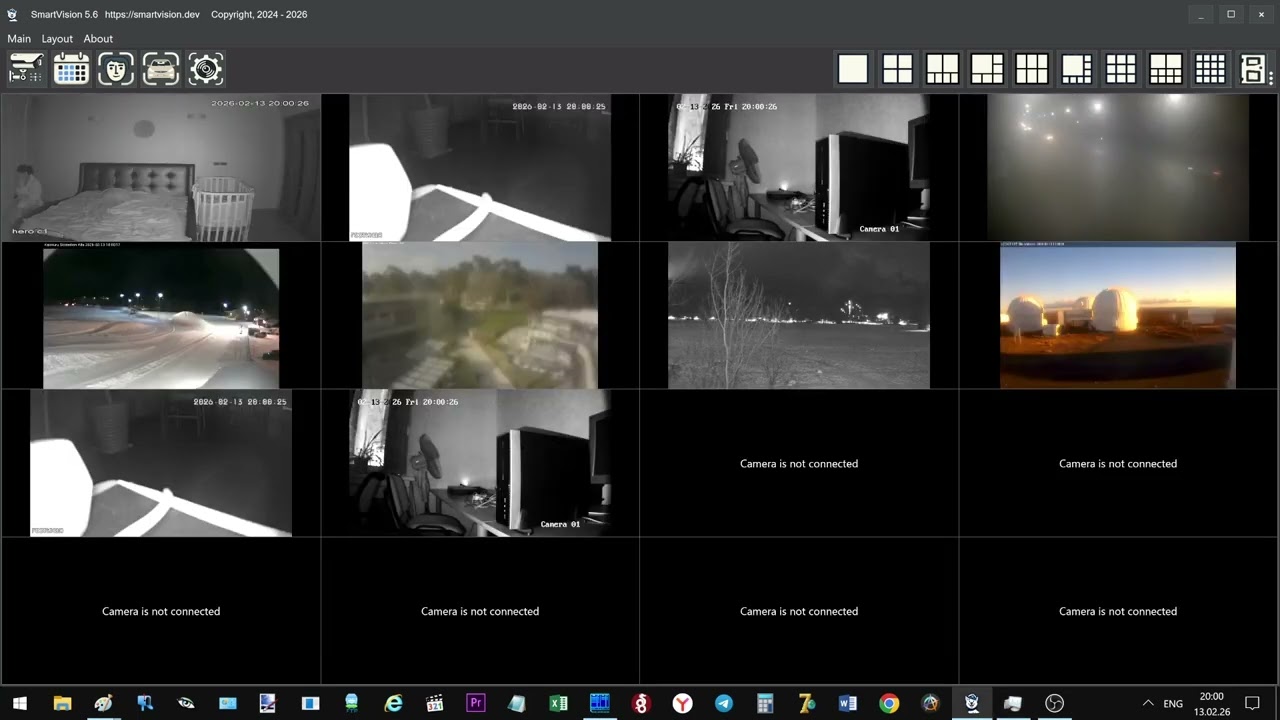Select the third-row Camera 01 desk feed
The width and height of the screenshot is (1280, 720).
(480, 463)
